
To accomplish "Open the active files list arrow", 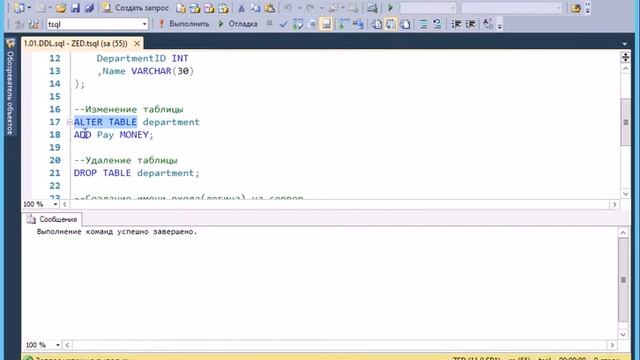I will coord(624,44).
